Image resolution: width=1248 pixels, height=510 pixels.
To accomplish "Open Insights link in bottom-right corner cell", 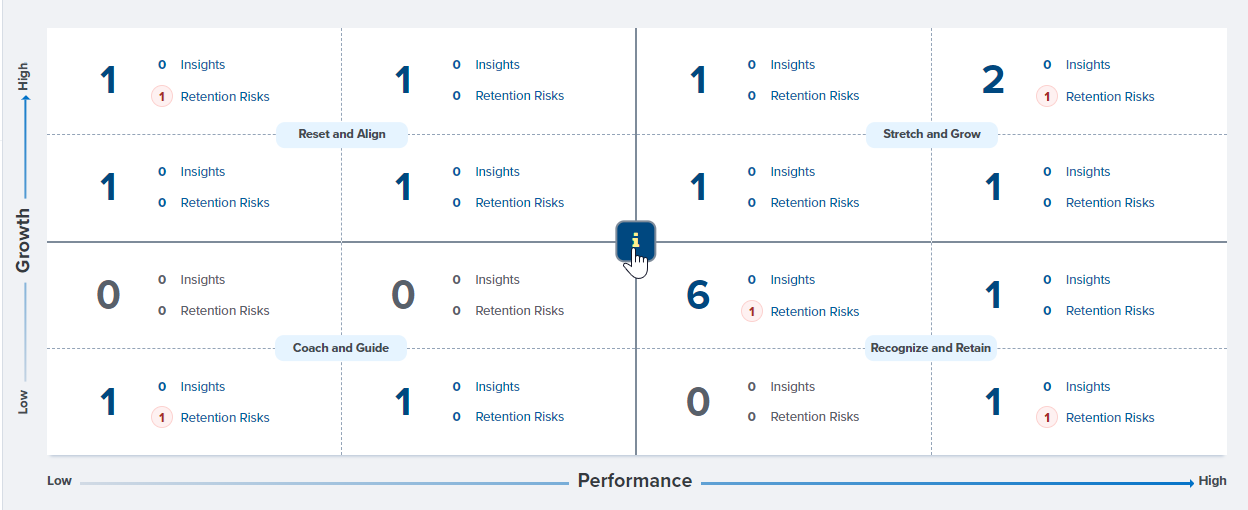I will (x=1088, y=387).
